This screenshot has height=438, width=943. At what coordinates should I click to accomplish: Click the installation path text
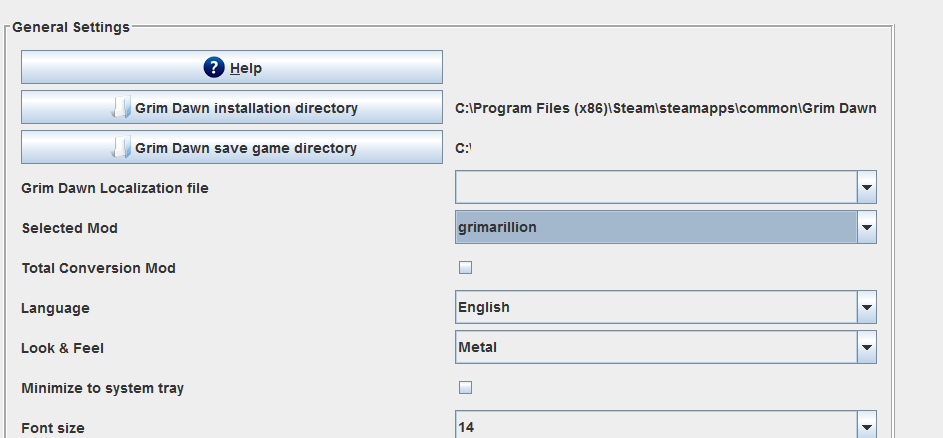(x=666, y=108)
